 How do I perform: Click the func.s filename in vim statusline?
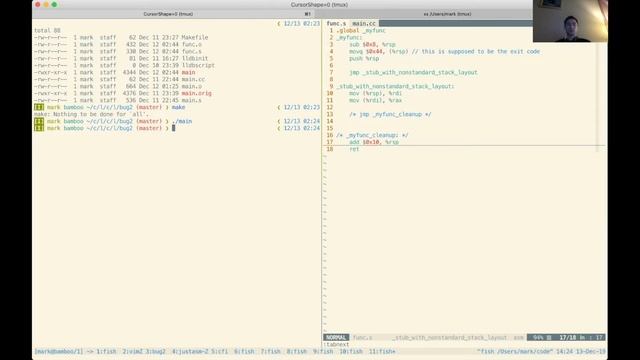coord(362,338)
